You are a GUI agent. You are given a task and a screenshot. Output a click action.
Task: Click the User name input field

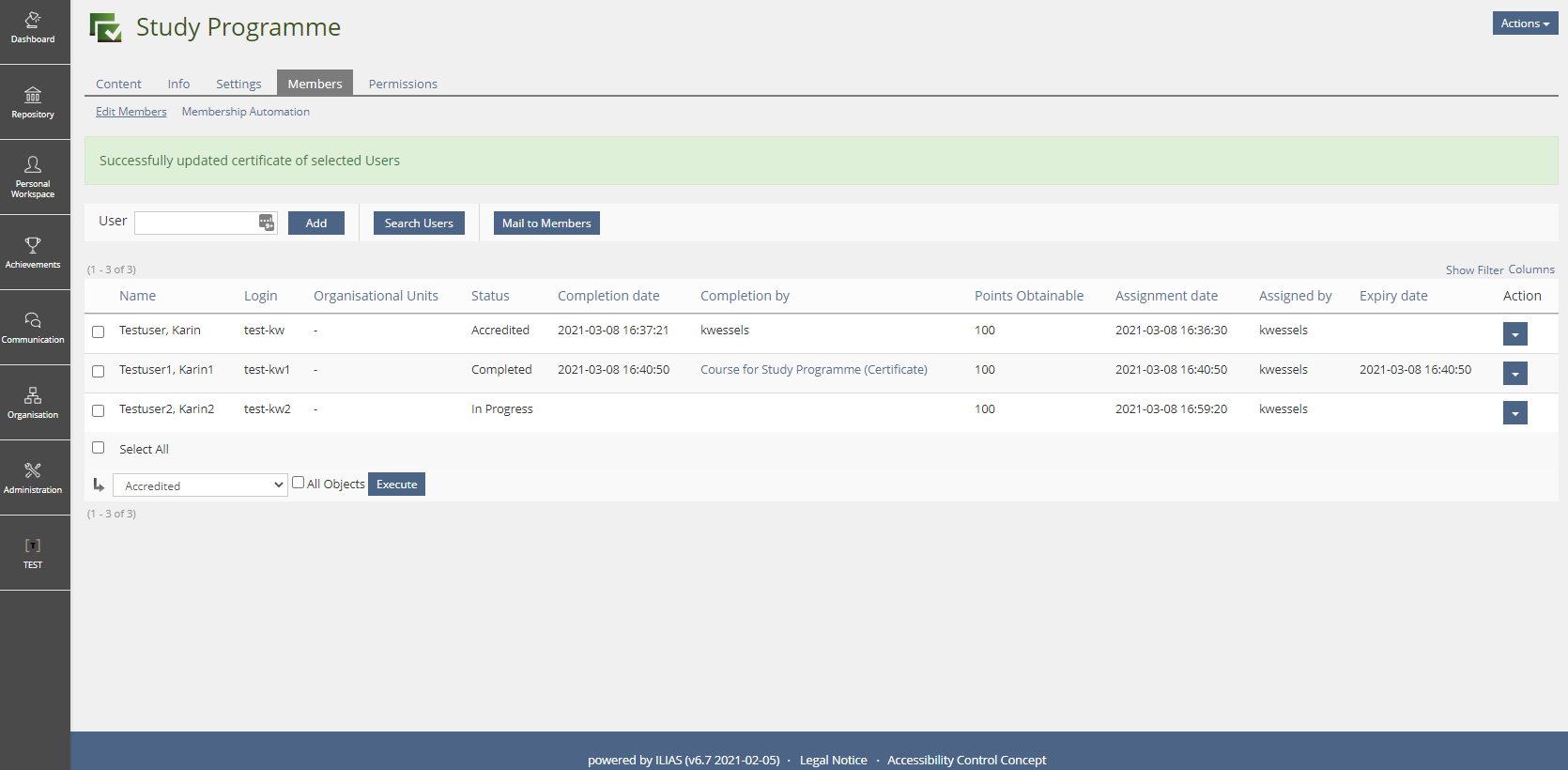[x=196, y=223]
